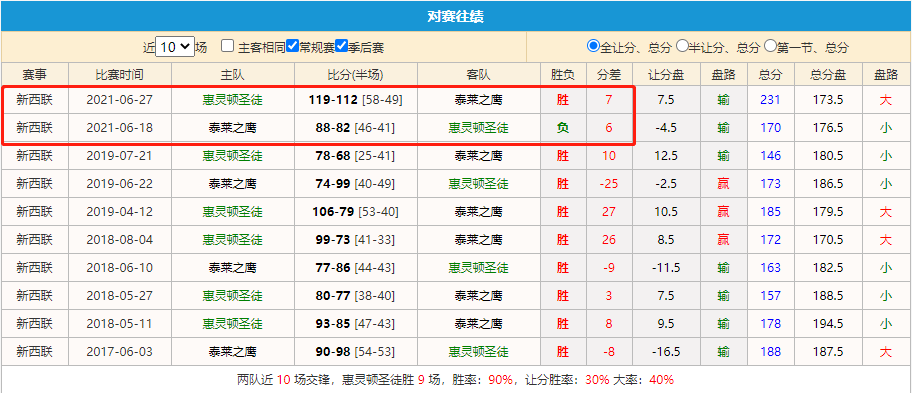Open 泰莱之鹰 home team on 2021-06-18 row
This screenshot has height=393, width=912.
click(x=233, y=128)
